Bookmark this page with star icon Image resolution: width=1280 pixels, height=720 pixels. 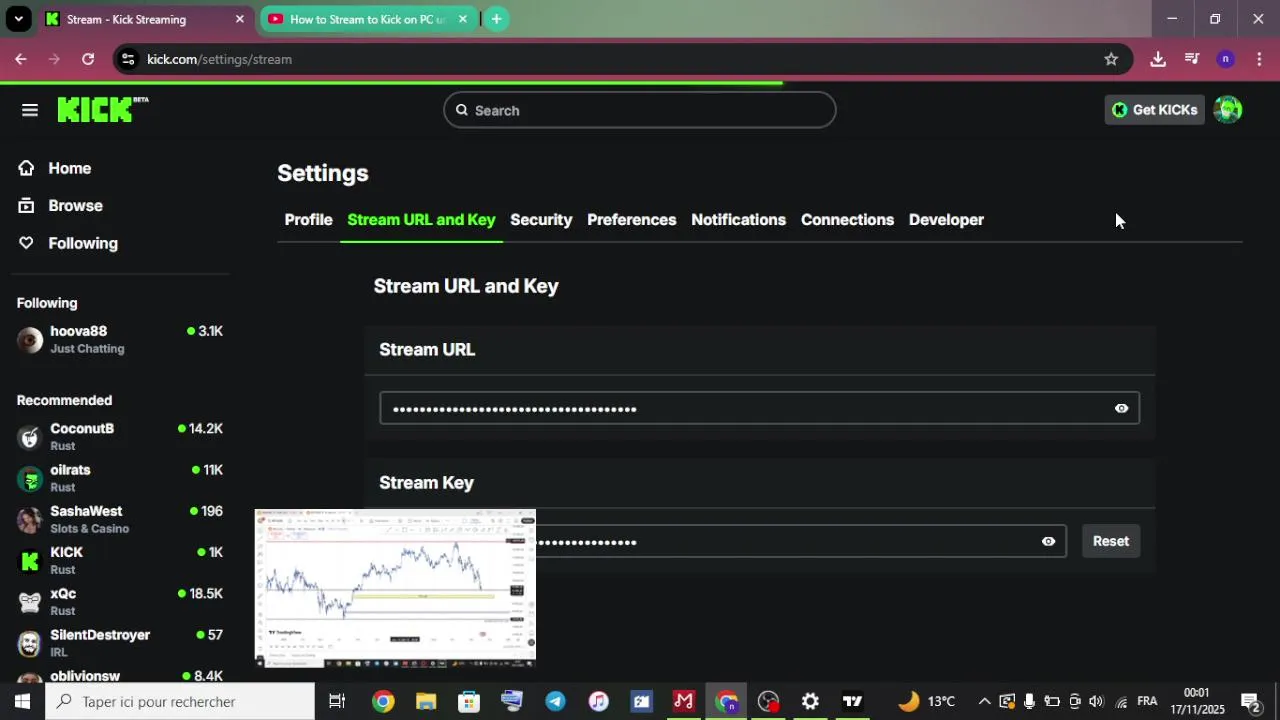coord(1111,59)
